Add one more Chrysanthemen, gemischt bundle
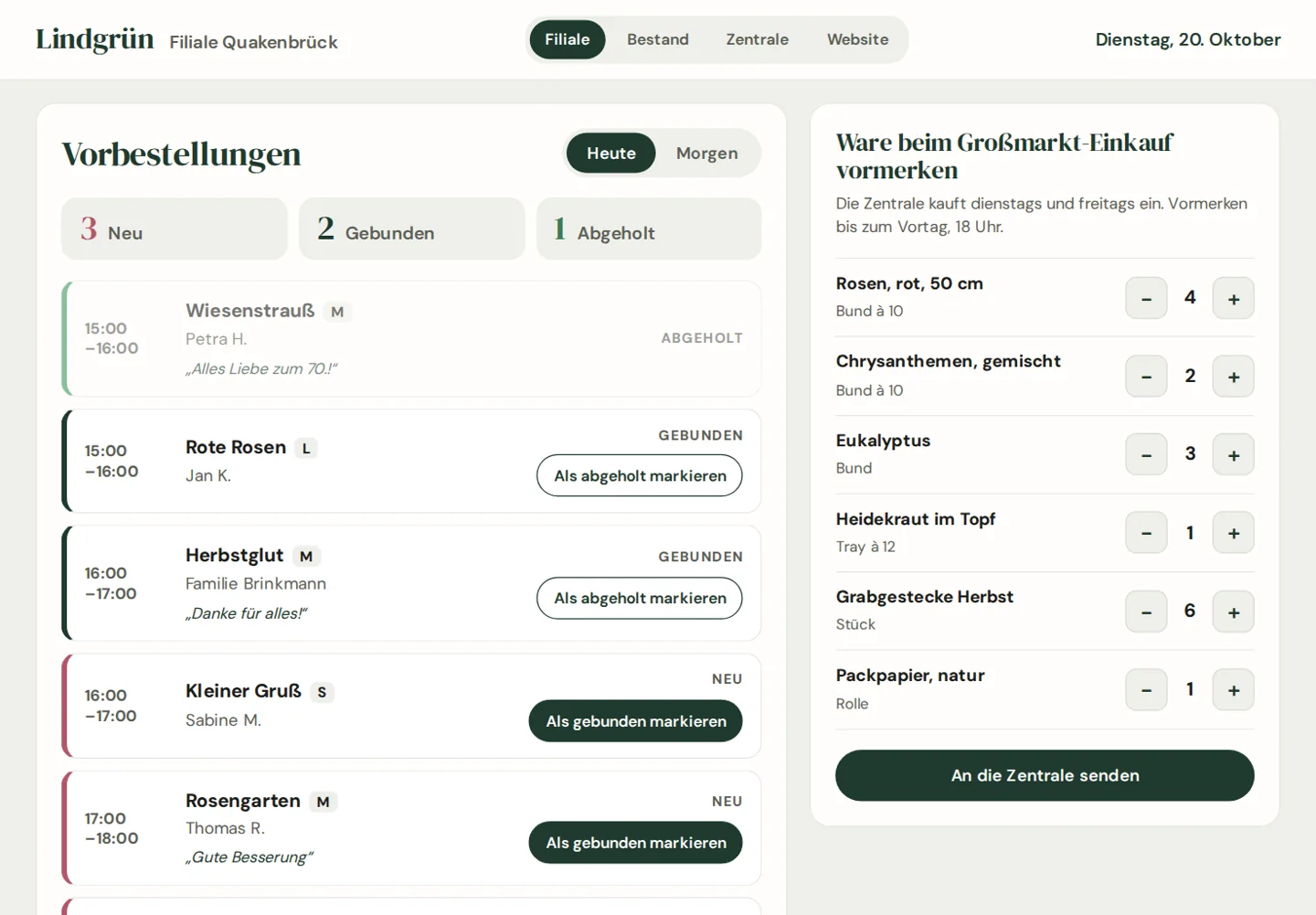 click(x=1234, y=377)
